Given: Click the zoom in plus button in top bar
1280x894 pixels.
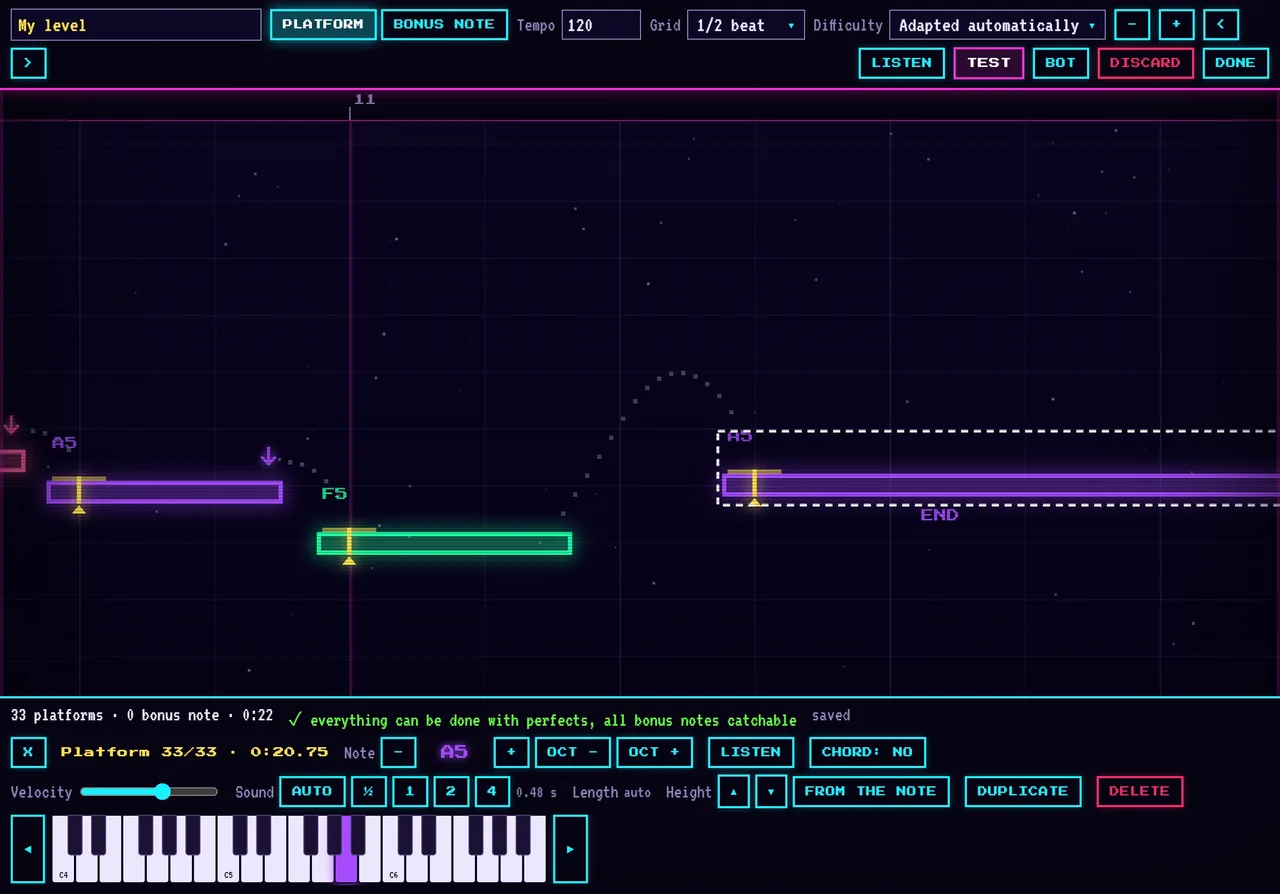Looking at the screenshot, I should pyautogui.click(x=1177, y=25).
